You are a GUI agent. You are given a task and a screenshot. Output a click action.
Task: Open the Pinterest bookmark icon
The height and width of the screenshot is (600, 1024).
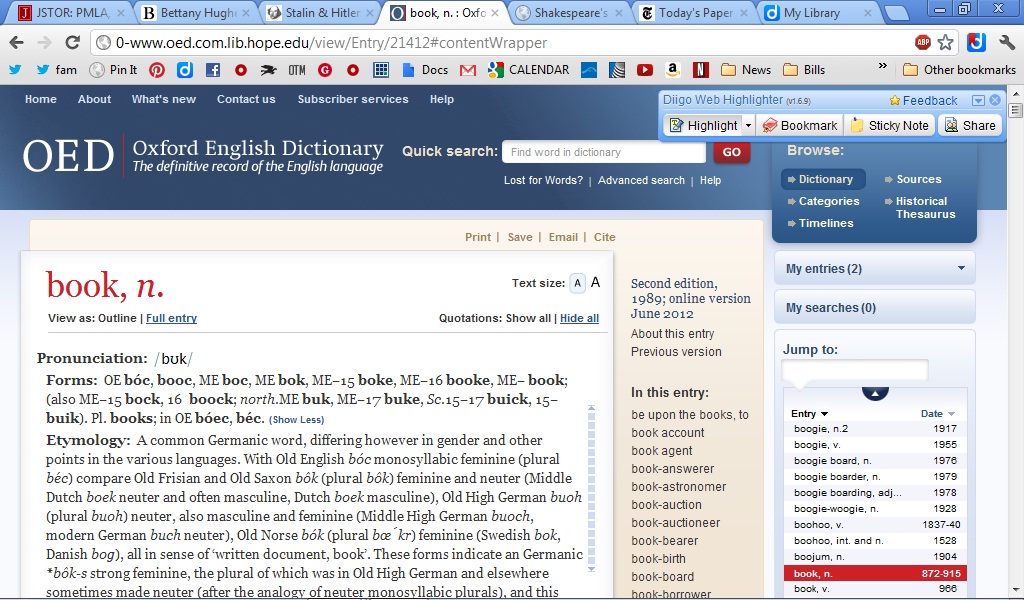(157, 70)
